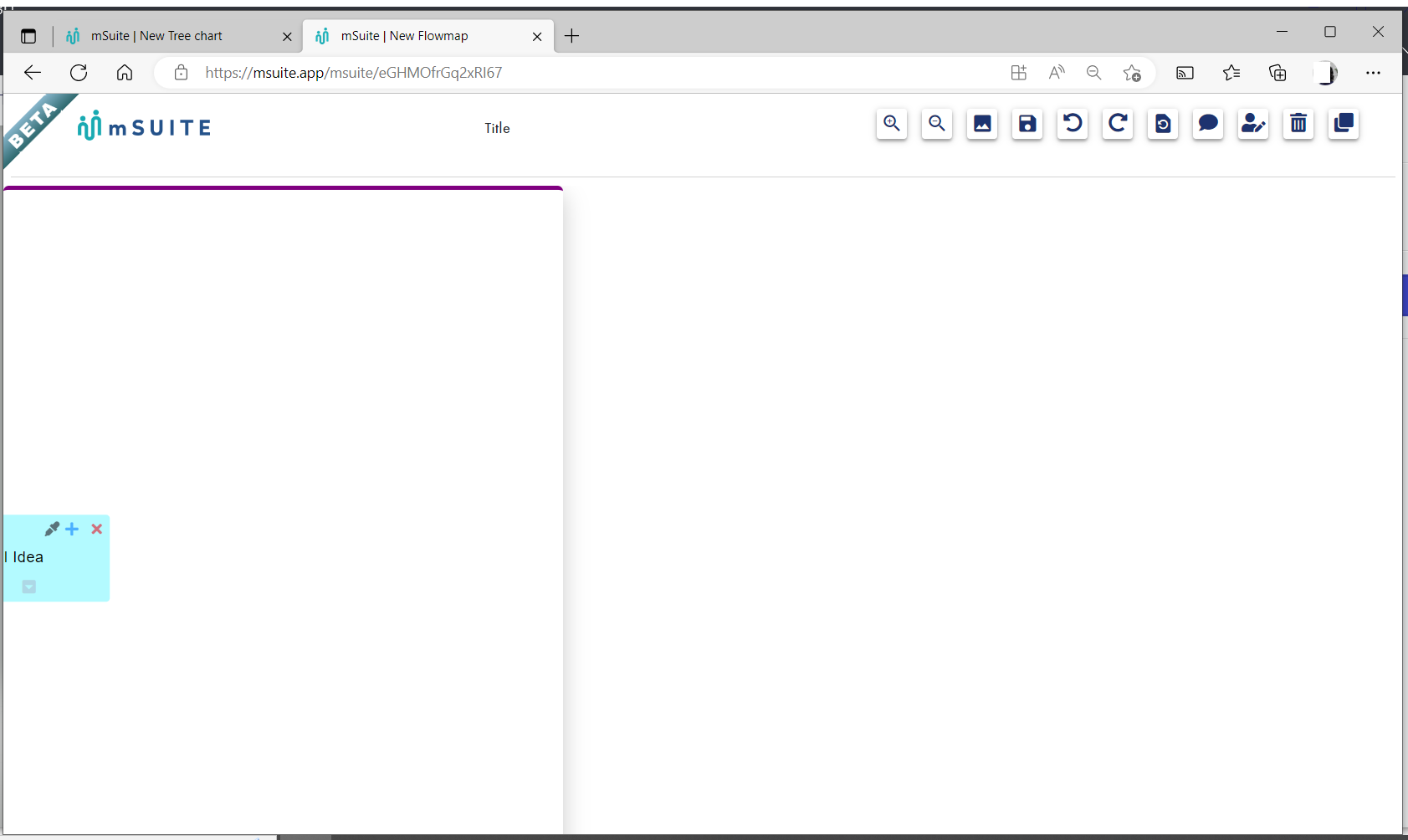This screenshot has width=1408, height=840.
Task: Switch to the New Tree chart tab
Action: tap(167, 36)
